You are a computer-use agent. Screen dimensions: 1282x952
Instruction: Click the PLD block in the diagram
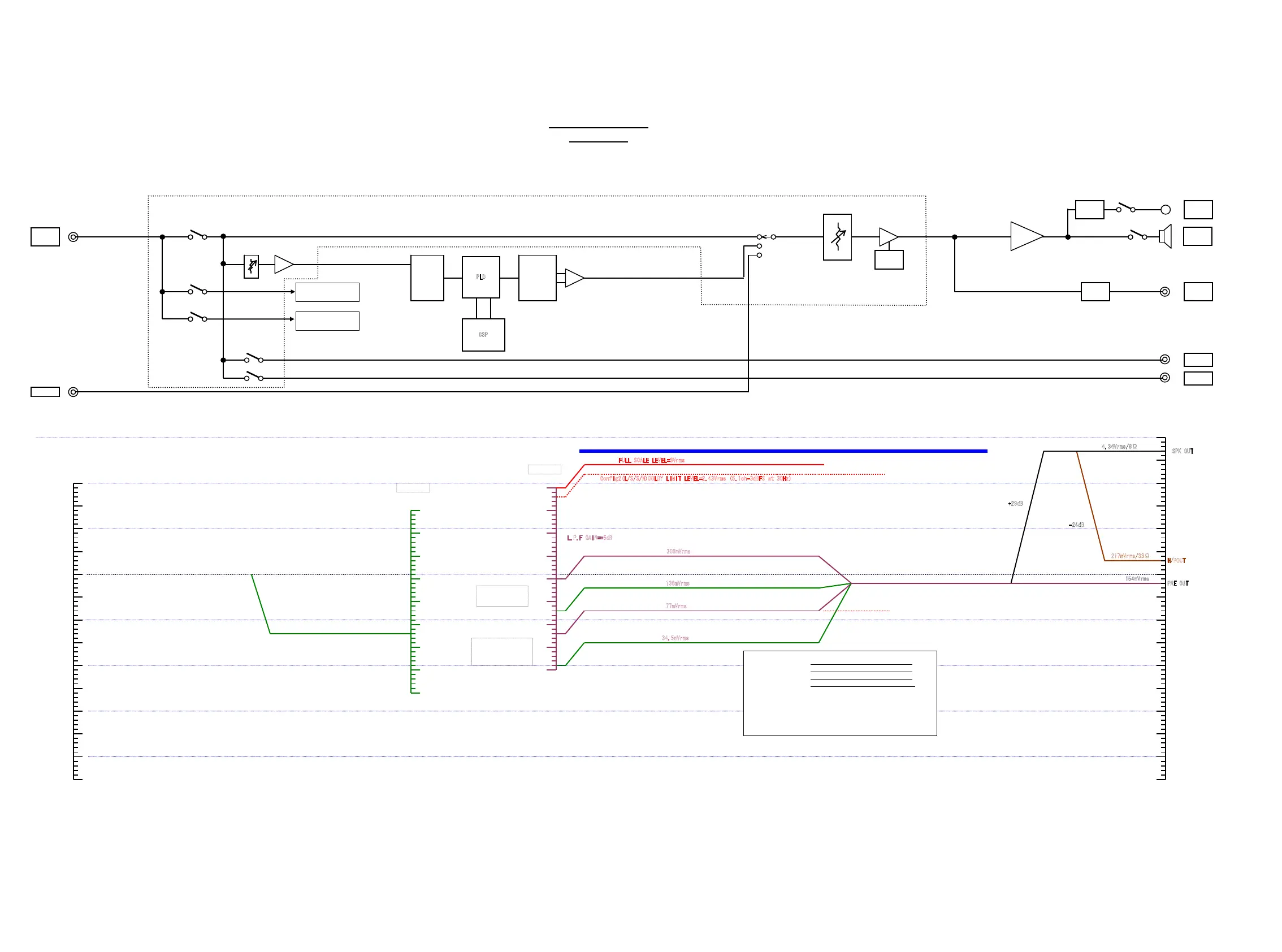click(x=480, y=277)
